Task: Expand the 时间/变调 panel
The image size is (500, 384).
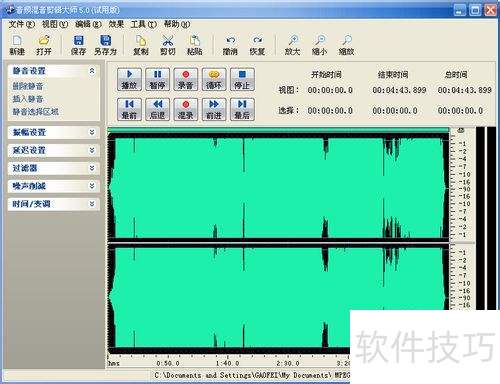Action: coord(54,204)
